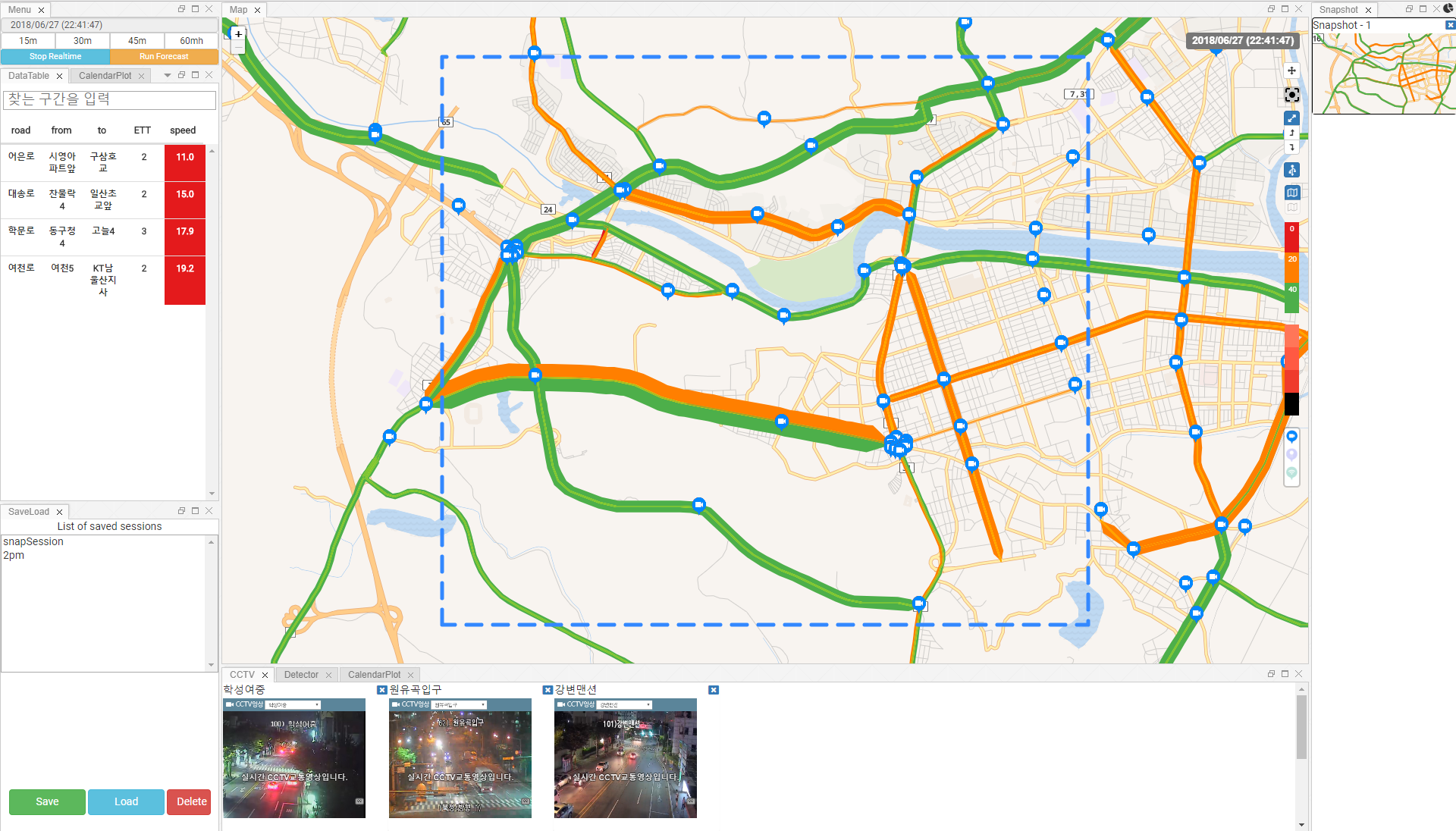Open the Menu dropdown
Viewport: 1456px width, 831px height.
(18, 9)
